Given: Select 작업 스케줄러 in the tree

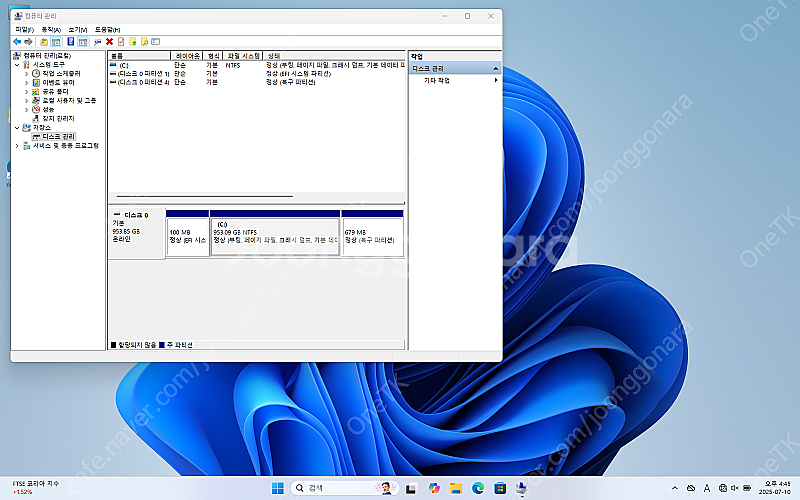Looking at the screenshot, I should [x=61, y=74].
